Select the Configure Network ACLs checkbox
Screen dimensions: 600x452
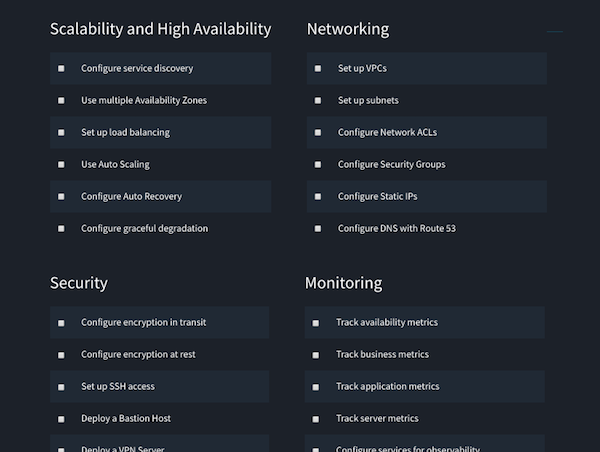[318, 133]
